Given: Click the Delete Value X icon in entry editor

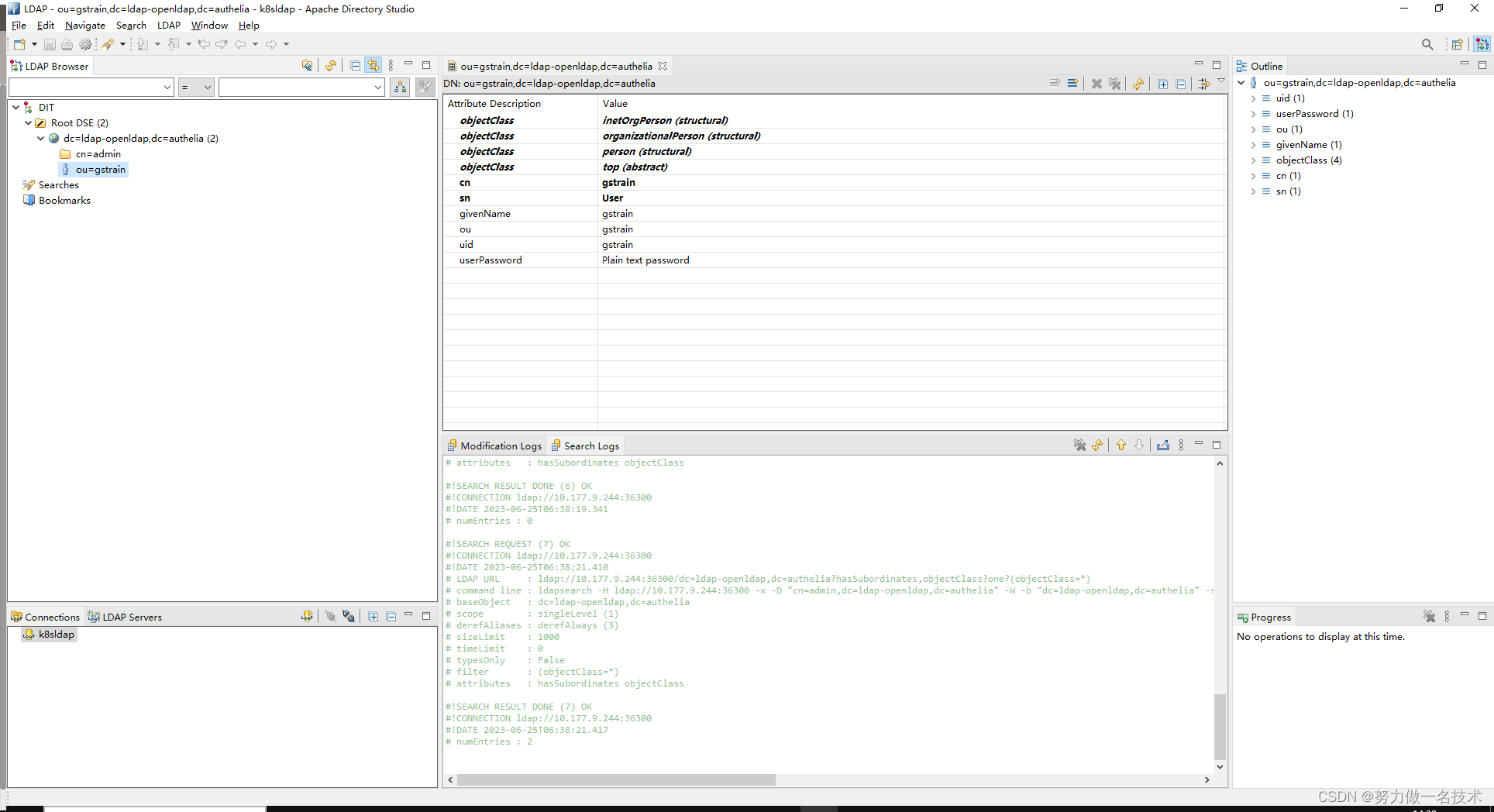Looking at the screenshot, I should 1096,83.
